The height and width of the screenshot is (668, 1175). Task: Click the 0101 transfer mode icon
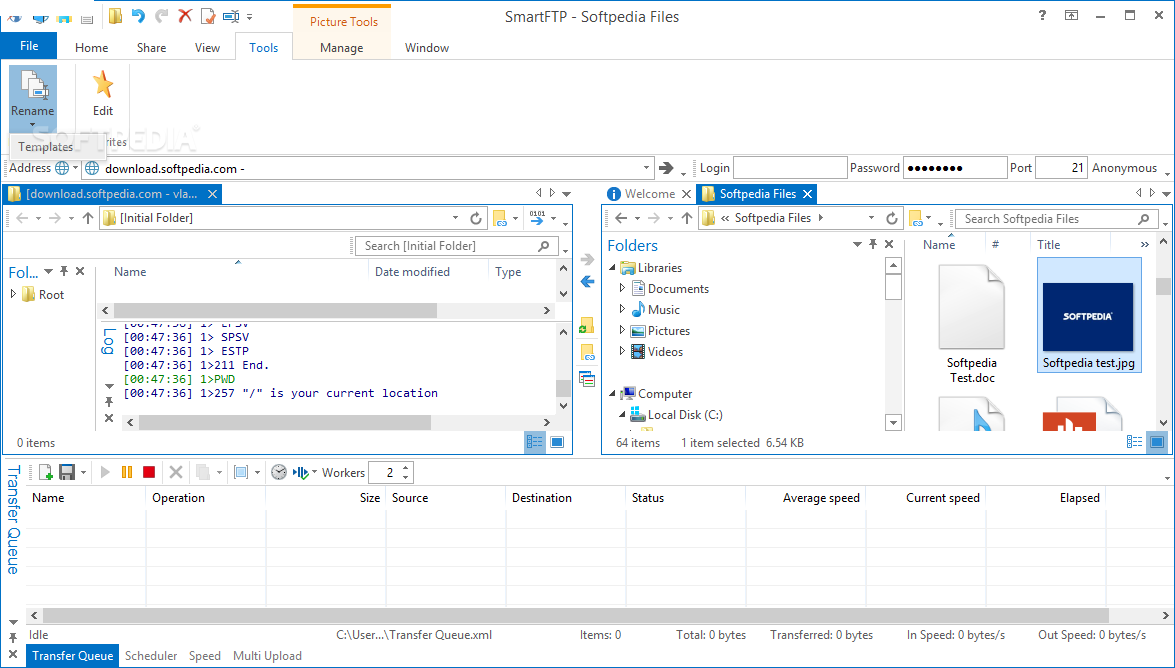pyautogui.click(x=537, y=217)
